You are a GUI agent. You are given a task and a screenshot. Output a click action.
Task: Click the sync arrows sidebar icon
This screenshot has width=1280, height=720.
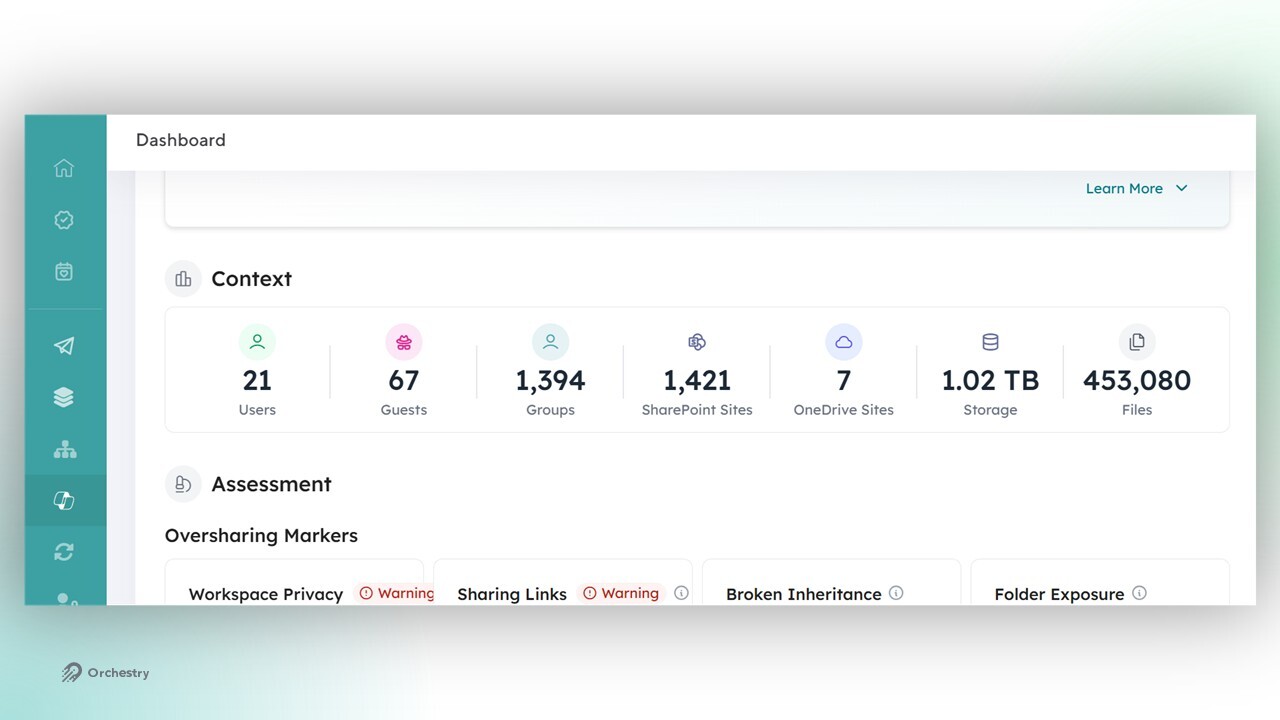pyautogui.click(x=64, y=552)
